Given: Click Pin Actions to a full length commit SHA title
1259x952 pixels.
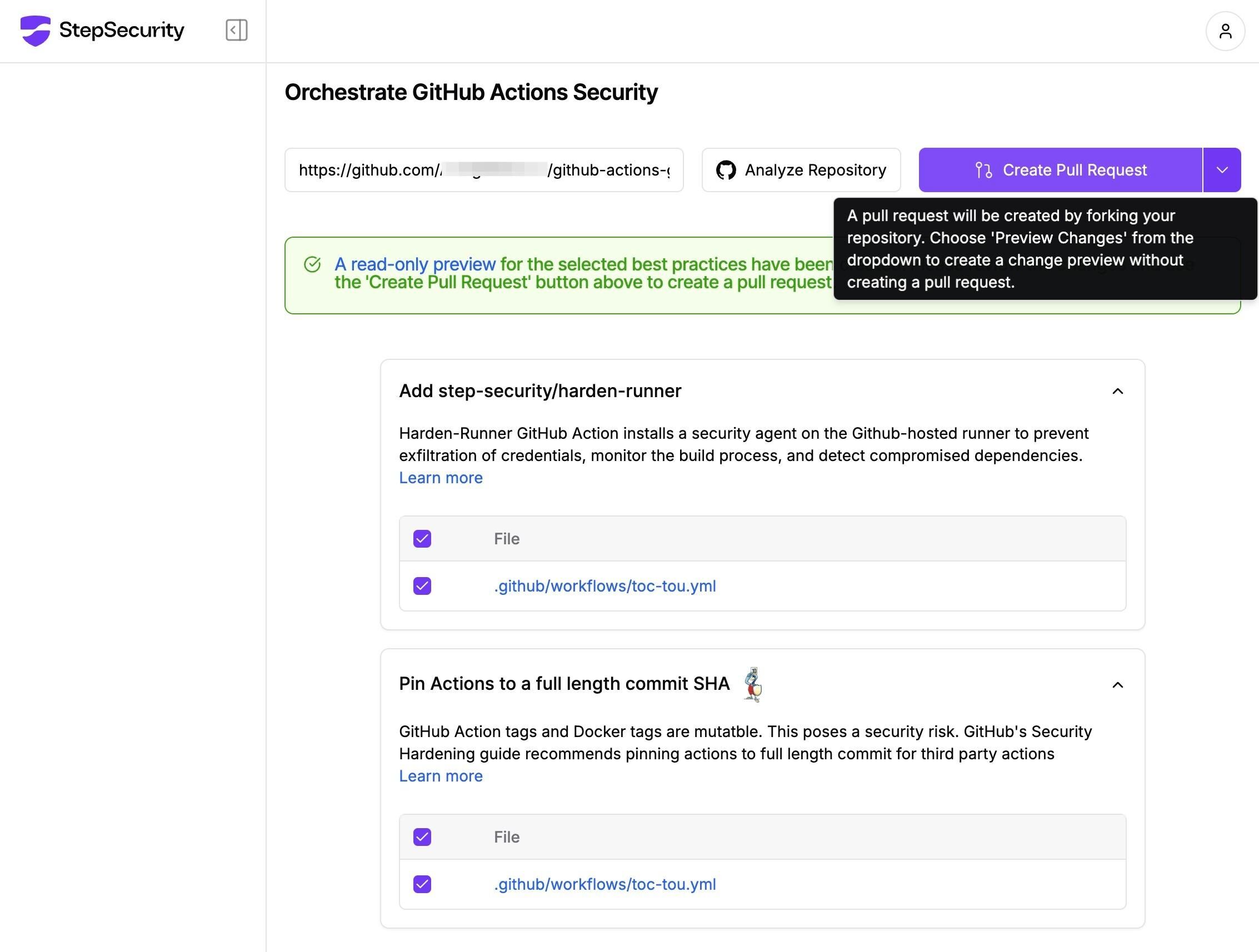Looking at the screenshot, I should tap(564, 684).
